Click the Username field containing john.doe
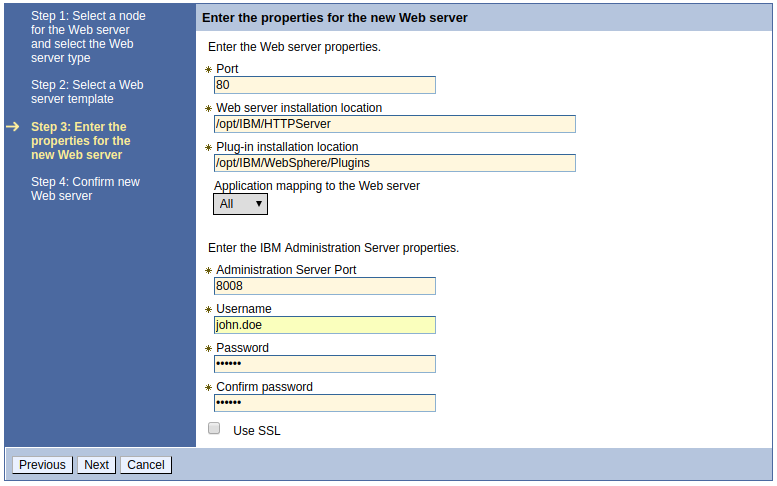The image size is (777, 486). (325, 325)
